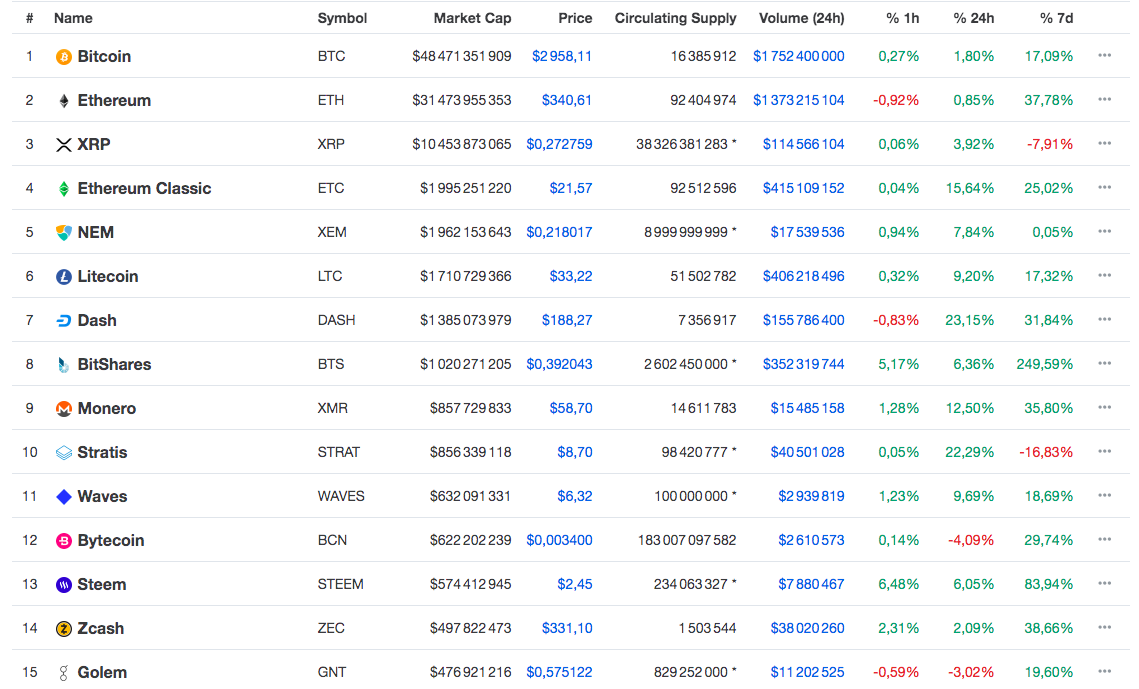The height and width of the screenshot is (689, 1139).
Task: Click the Golem logo icon
Action: (x=64, y=673)
